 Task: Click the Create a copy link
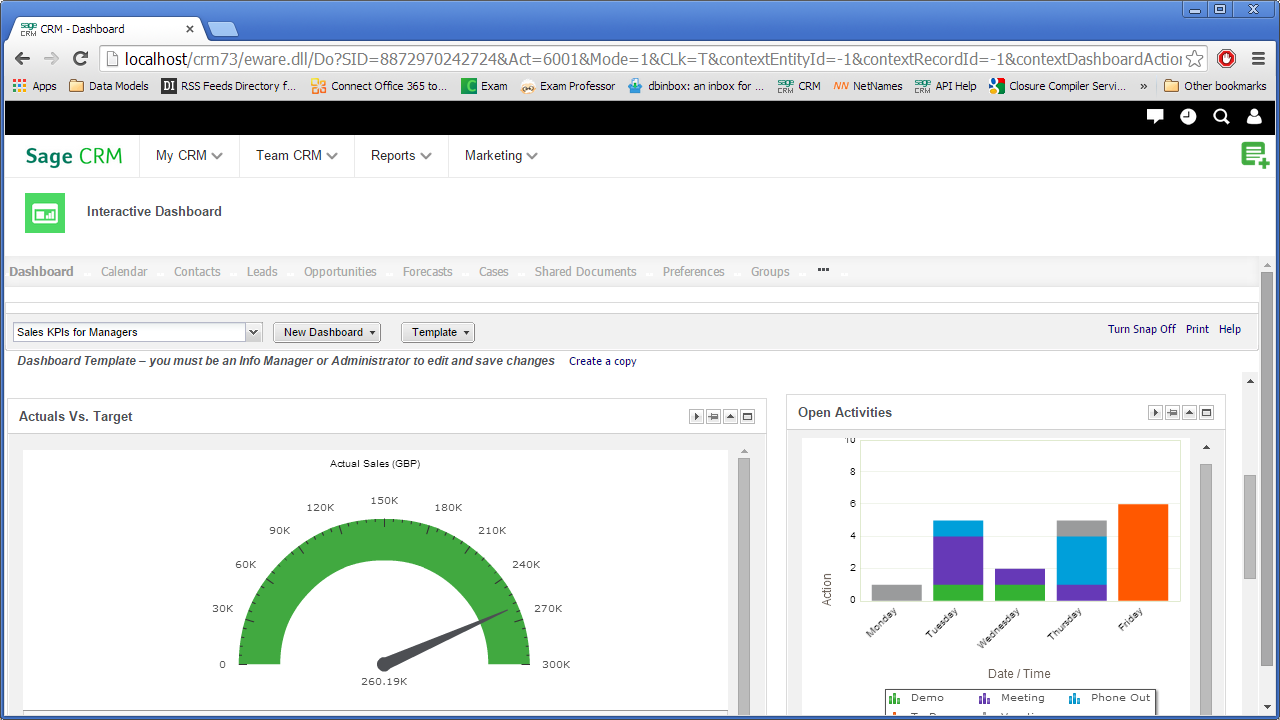pos(602,361)
